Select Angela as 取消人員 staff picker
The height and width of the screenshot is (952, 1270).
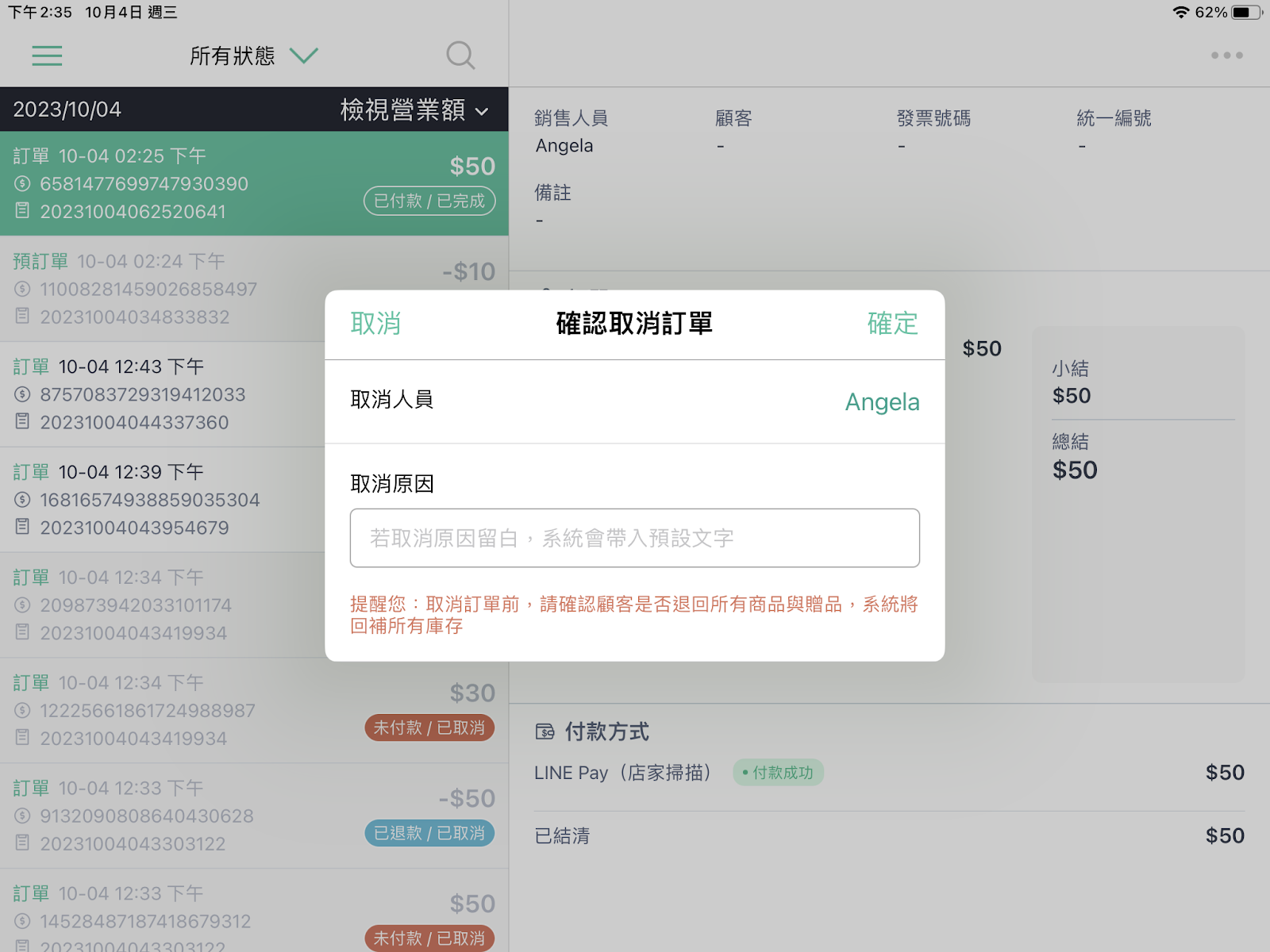[882, 401]
